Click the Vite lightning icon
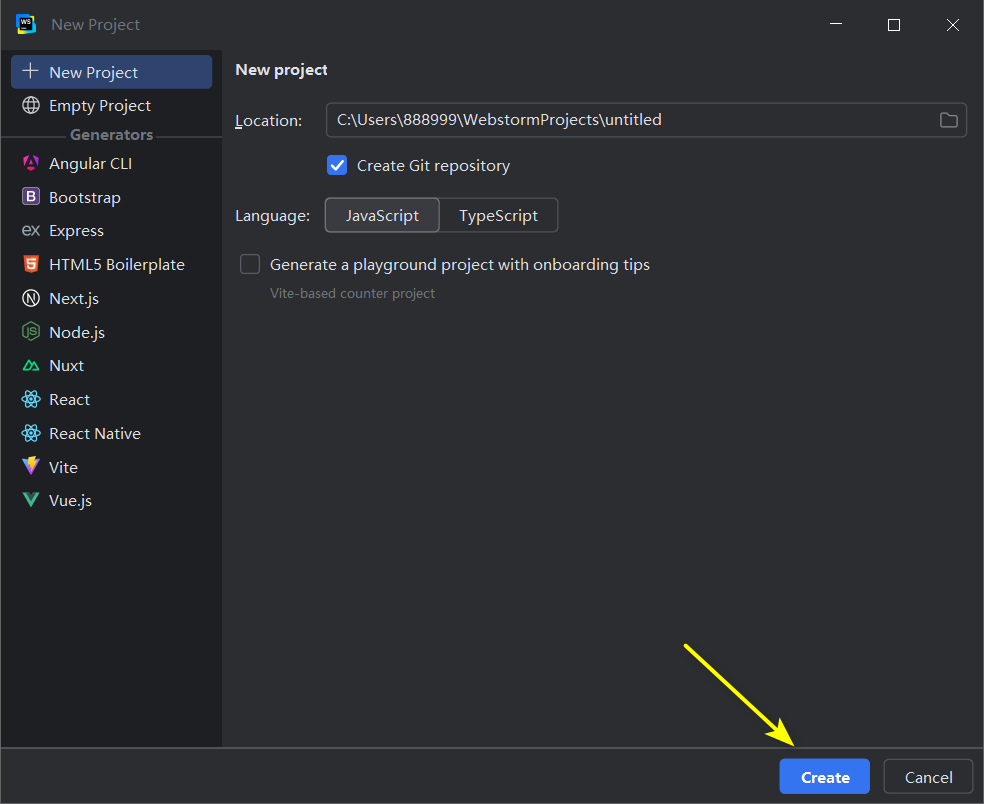 pos(31,466)
